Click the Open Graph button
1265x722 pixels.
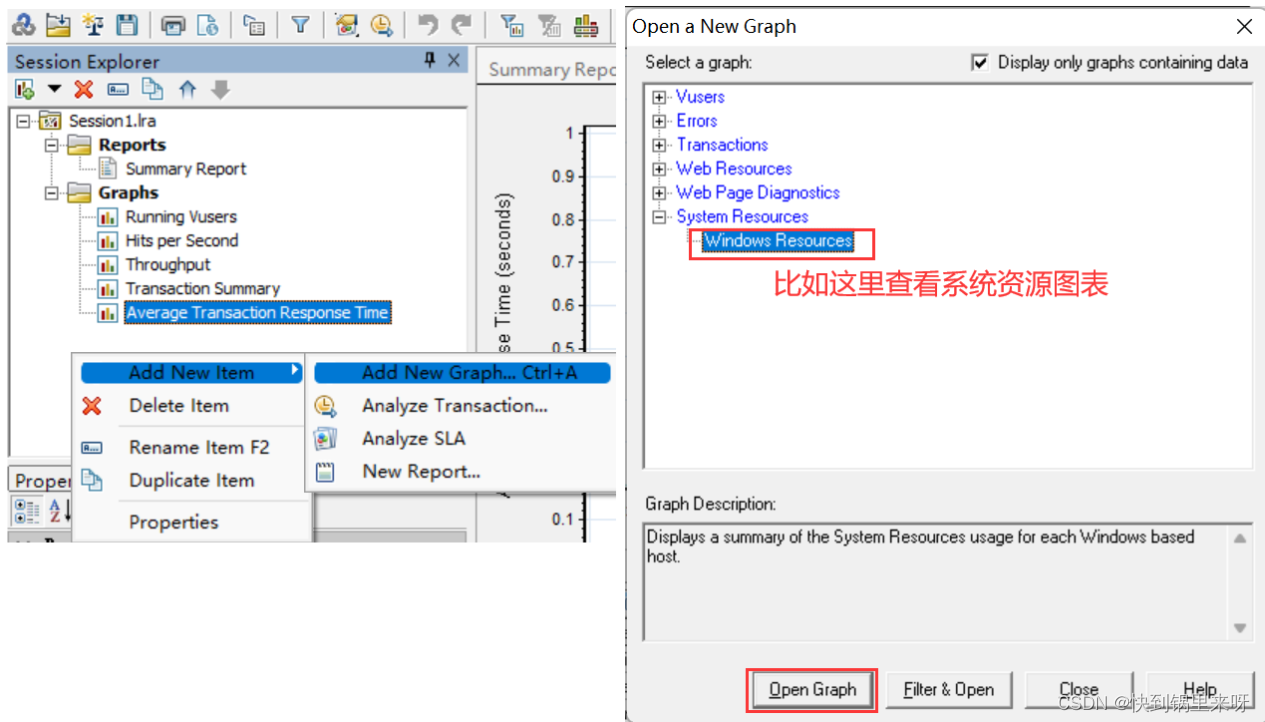812,690
